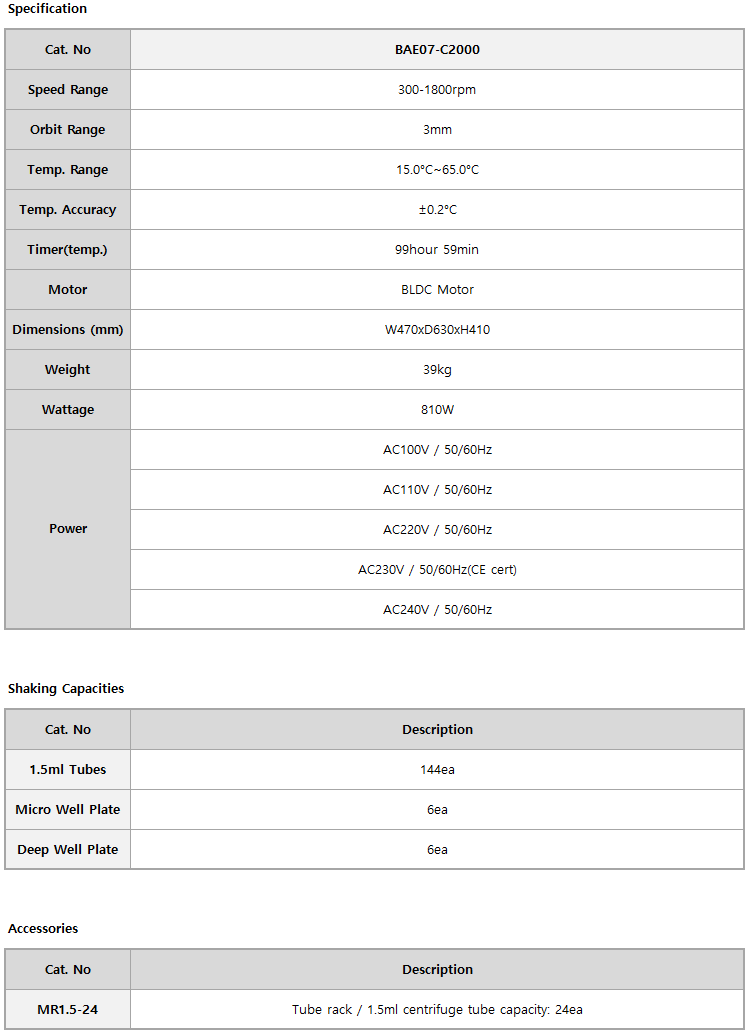Click the Micro Well Plate row label
The image size is (748, 1033).
(68, 810)
